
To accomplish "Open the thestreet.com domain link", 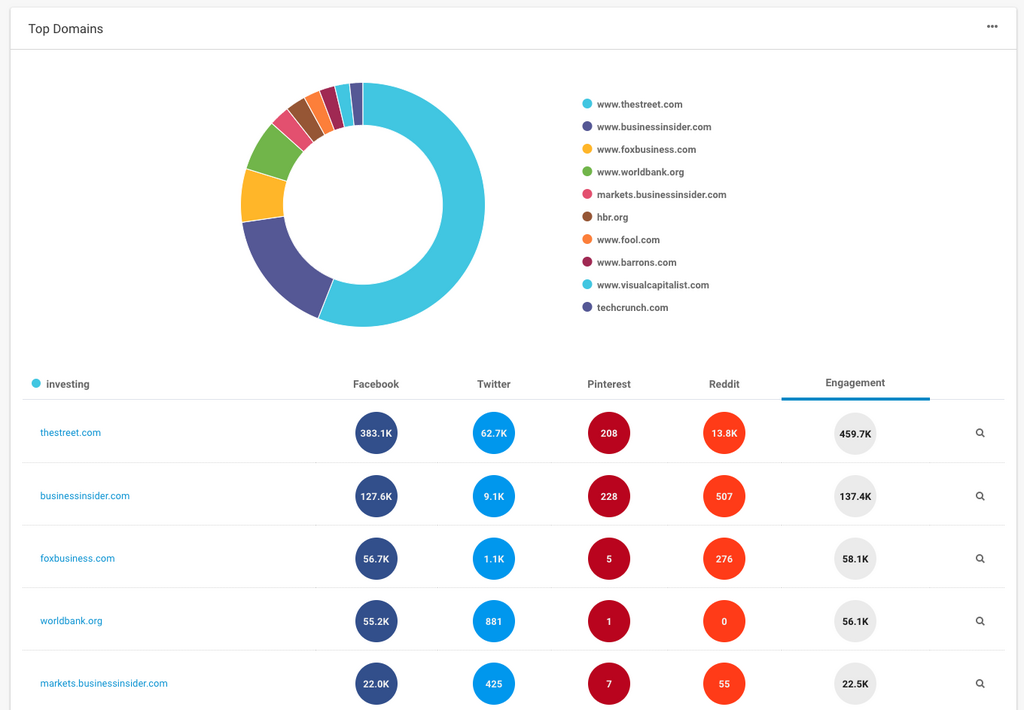I will coord(70,433).
